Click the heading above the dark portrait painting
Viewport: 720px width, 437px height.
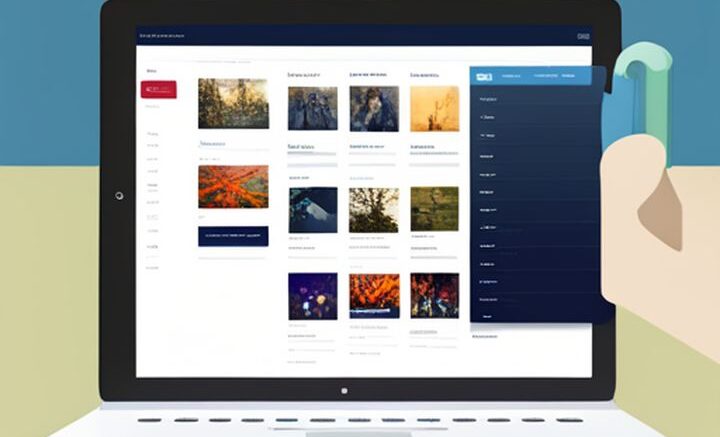(x=368, y=74)
